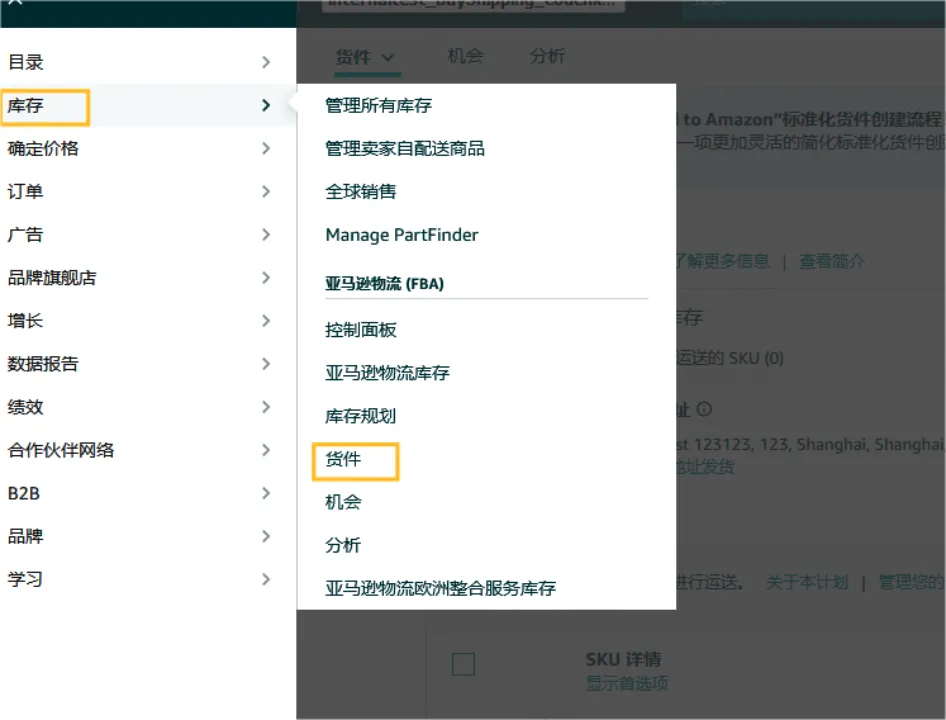Image resolution: width=946 pixels, height=720 pixels.
Task: Click the chevron arrow beside B2B
Action: point(266,493)
